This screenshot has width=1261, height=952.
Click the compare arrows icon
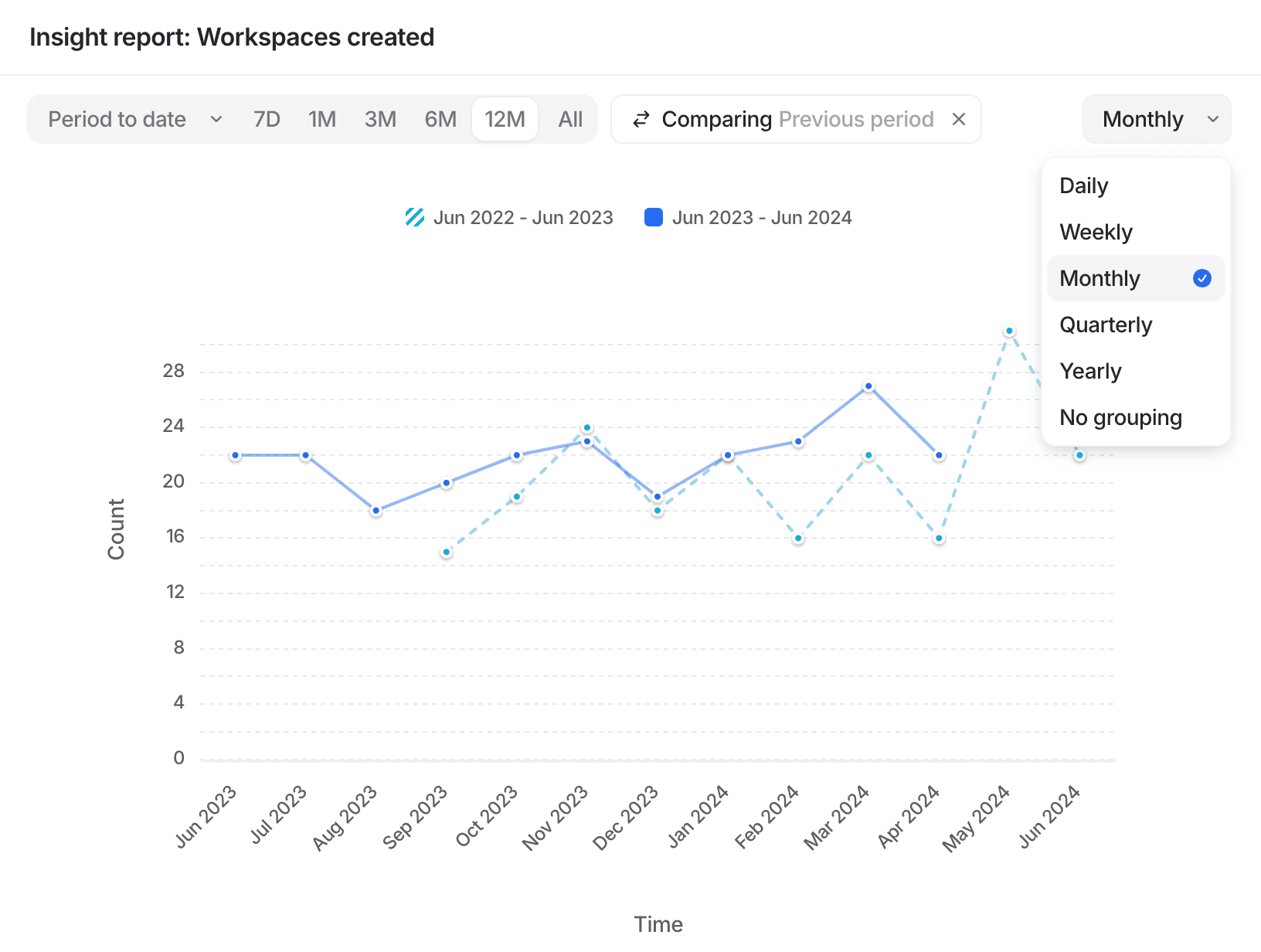pyautogui.click(x=641, y=120)
